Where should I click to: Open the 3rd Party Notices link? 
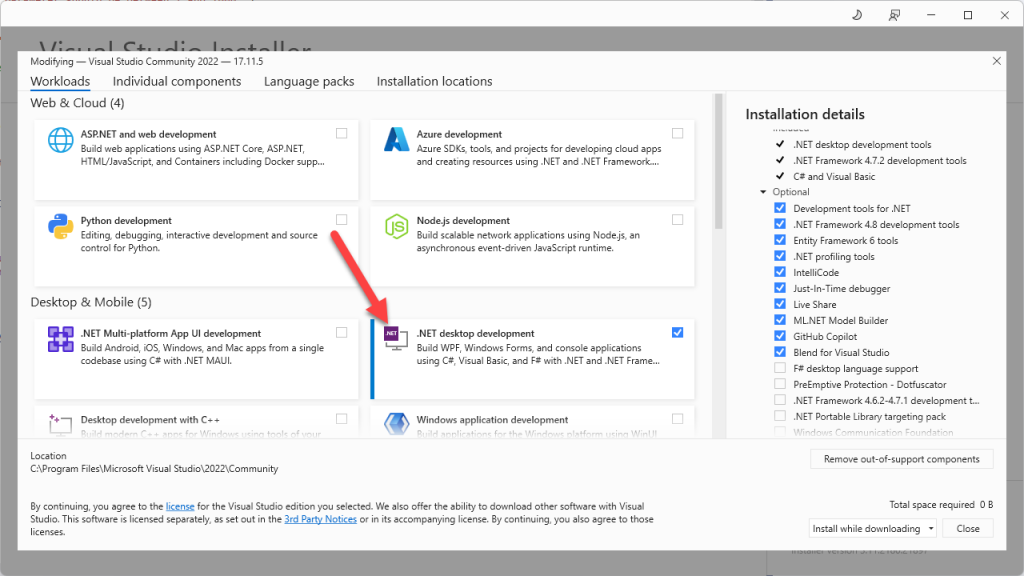pos(321,519)
